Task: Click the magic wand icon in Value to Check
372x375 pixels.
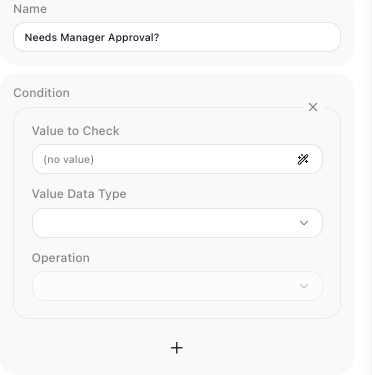Action: pyautogui.click(x=303, y=159)
